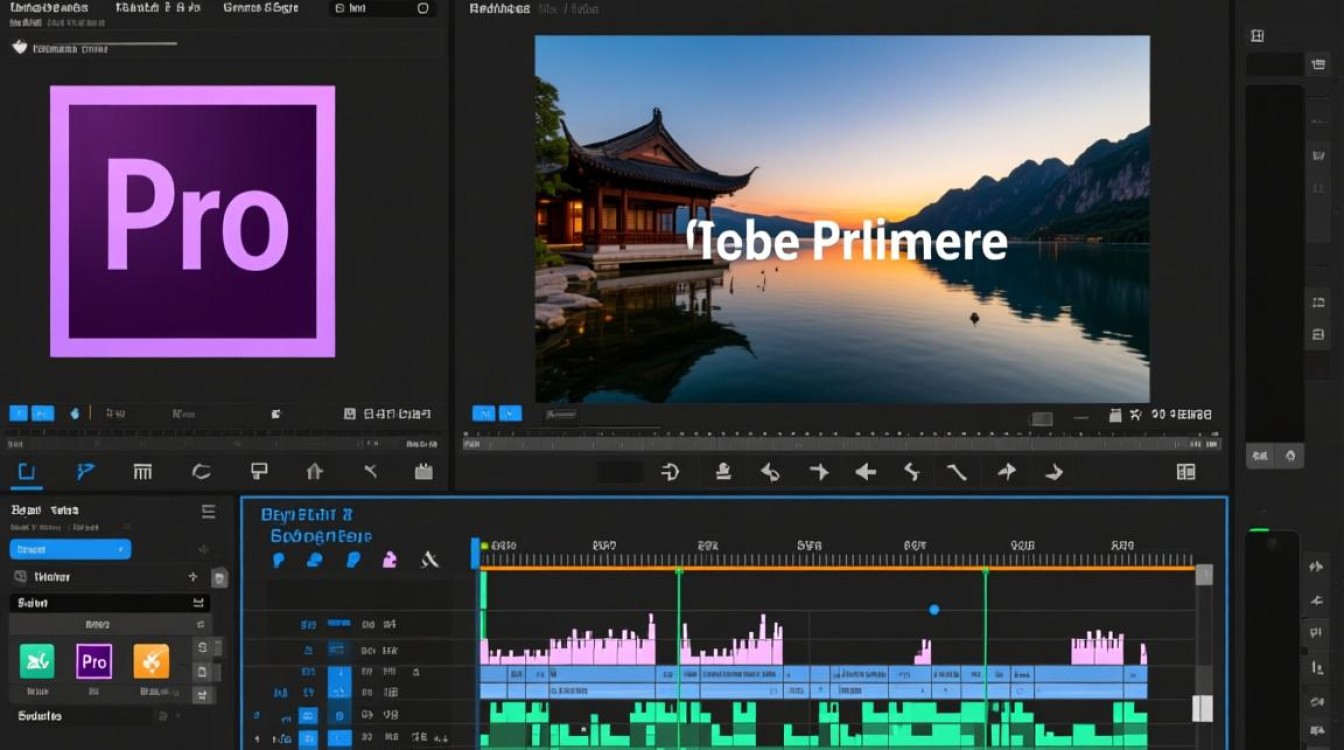This screenshot has width=1344, height=750.
Task: Open the split-panel layout icon right of transport row
Action: [x=1186, y=472]
